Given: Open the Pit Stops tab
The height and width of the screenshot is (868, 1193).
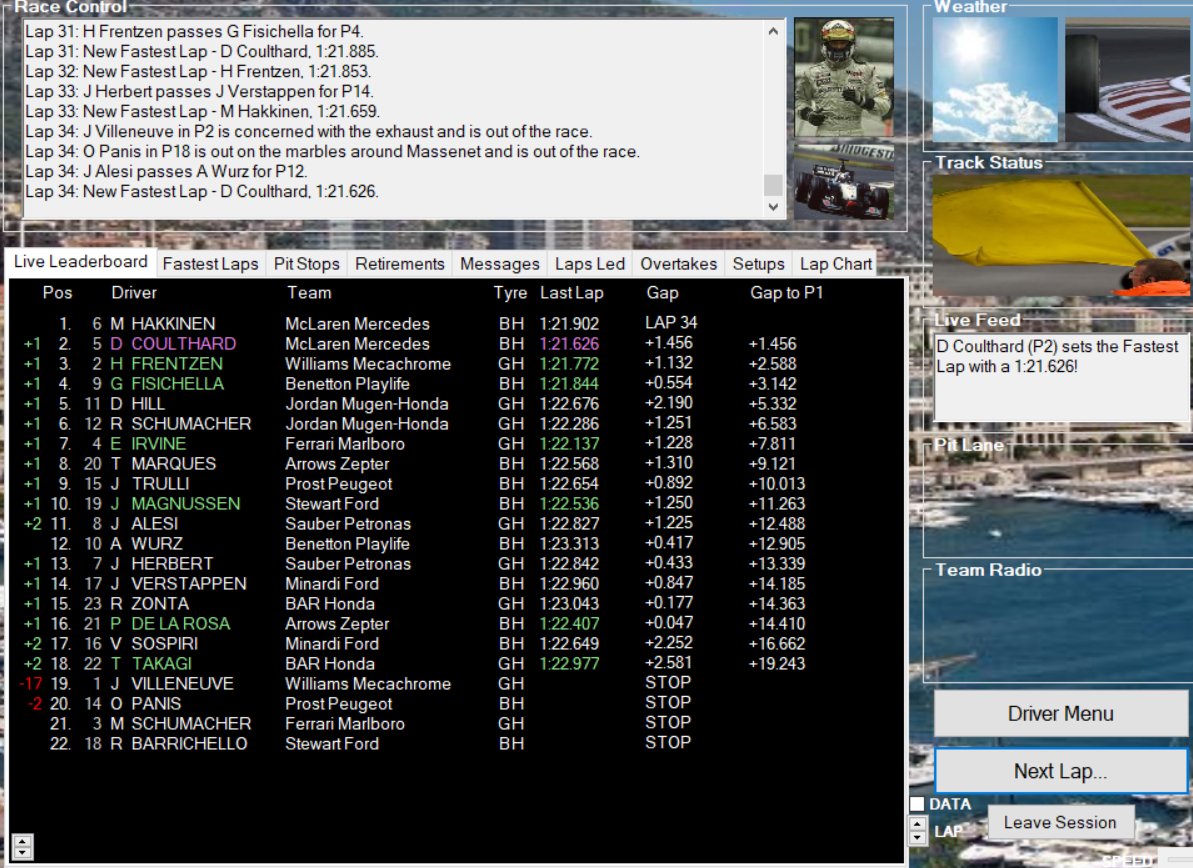Looking at the screenshot, I should [307, 264].
